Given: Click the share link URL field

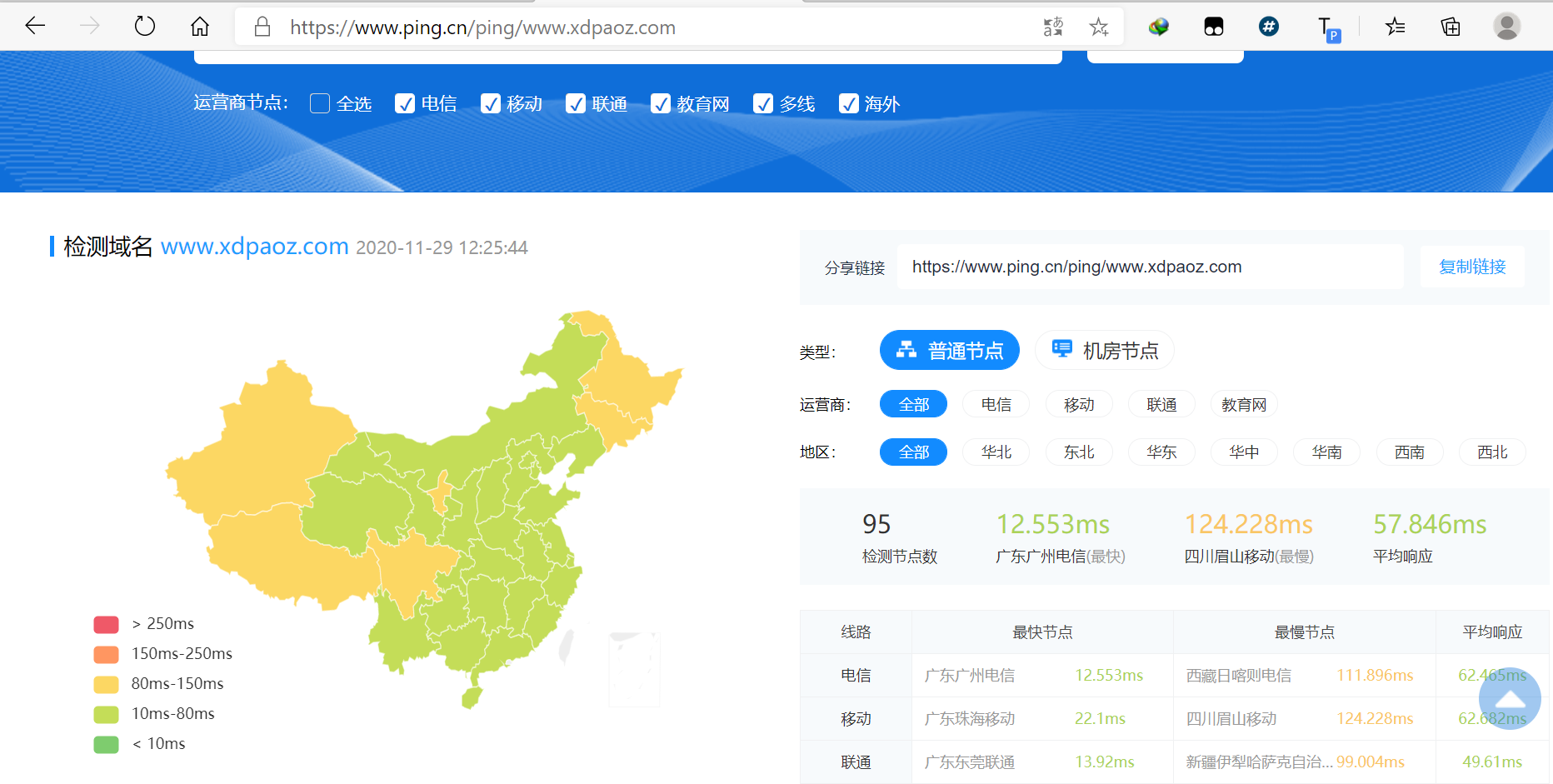Looking at the screenshot, I should pyautogui.click(x=1150, y=267).
